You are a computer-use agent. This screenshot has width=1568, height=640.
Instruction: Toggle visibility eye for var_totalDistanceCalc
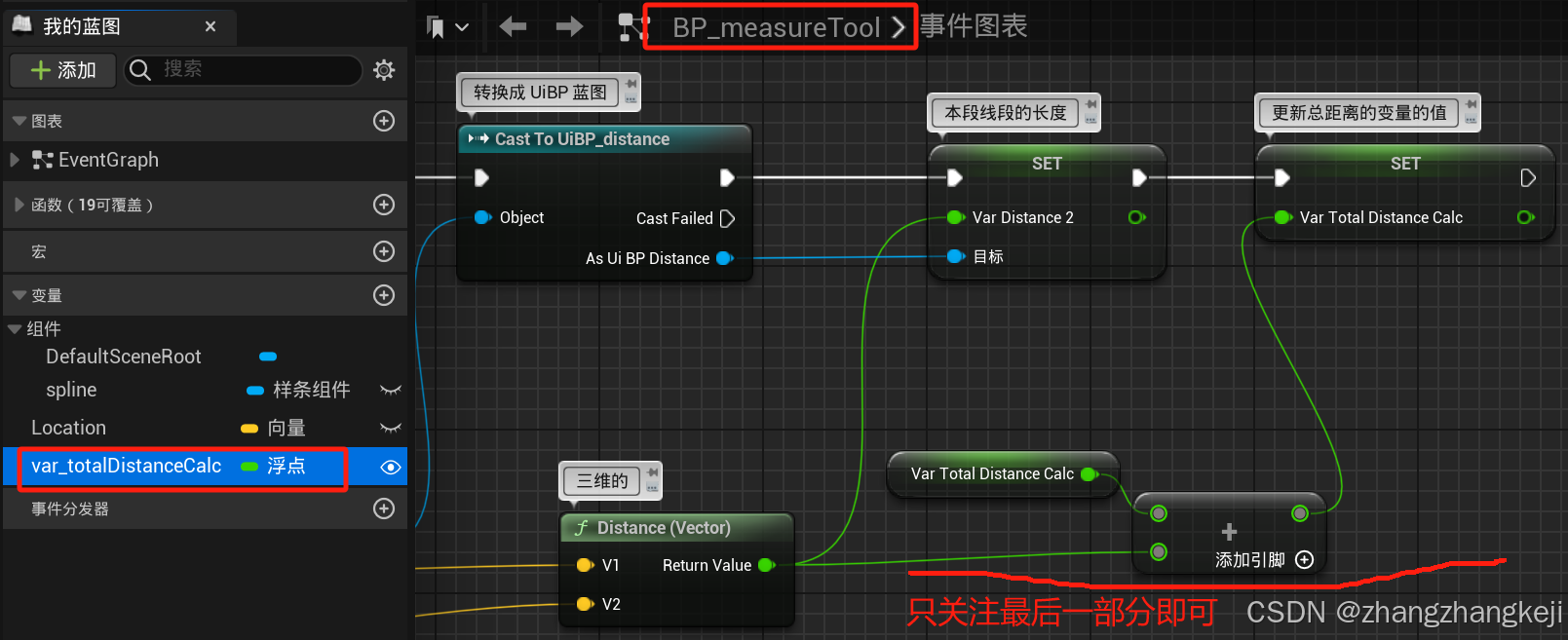[390, 468]
